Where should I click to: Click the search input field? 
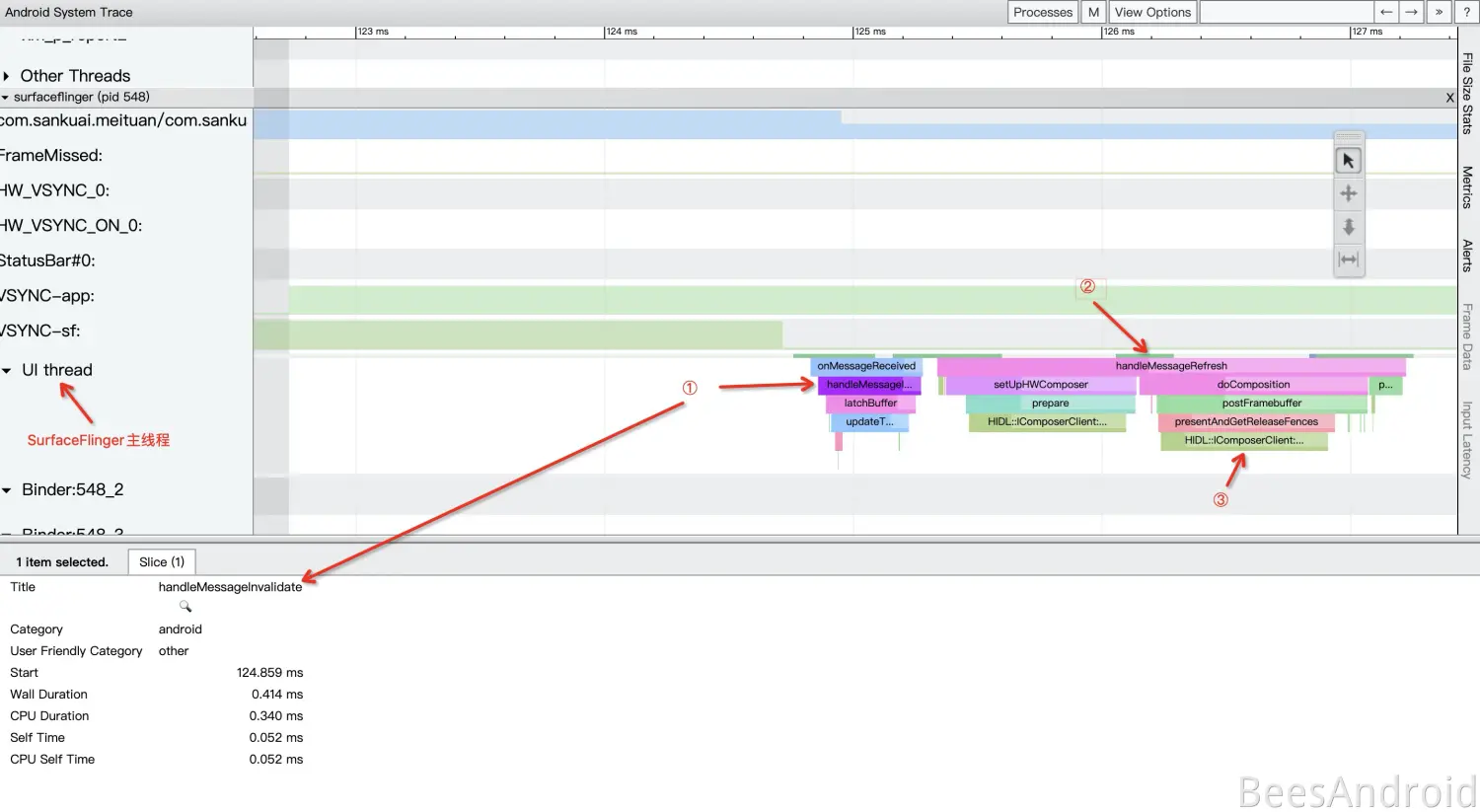pos(1286,12)
